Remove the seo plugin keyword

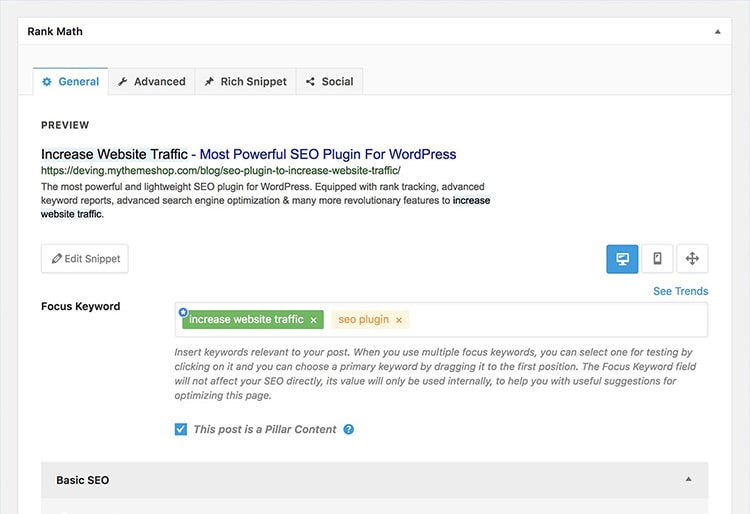399,320
